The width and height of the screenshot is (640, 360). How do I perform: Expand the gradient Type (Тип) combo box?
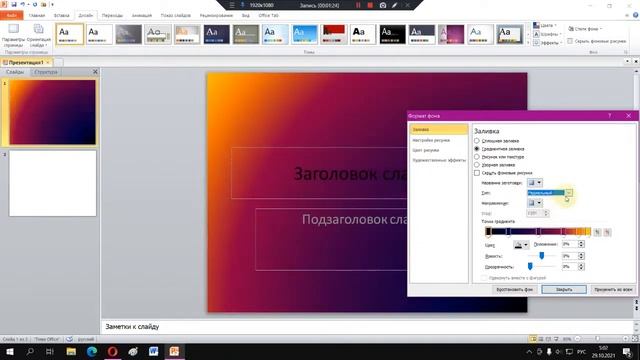point(569,193)
